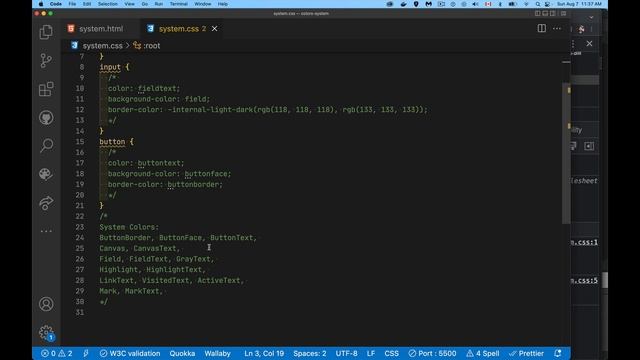Viewport: 640px width, 360px height.
Task: Toggle secondary sidebar layout icon in title bar
Action: pyautogui.click(x=553, y=13)
